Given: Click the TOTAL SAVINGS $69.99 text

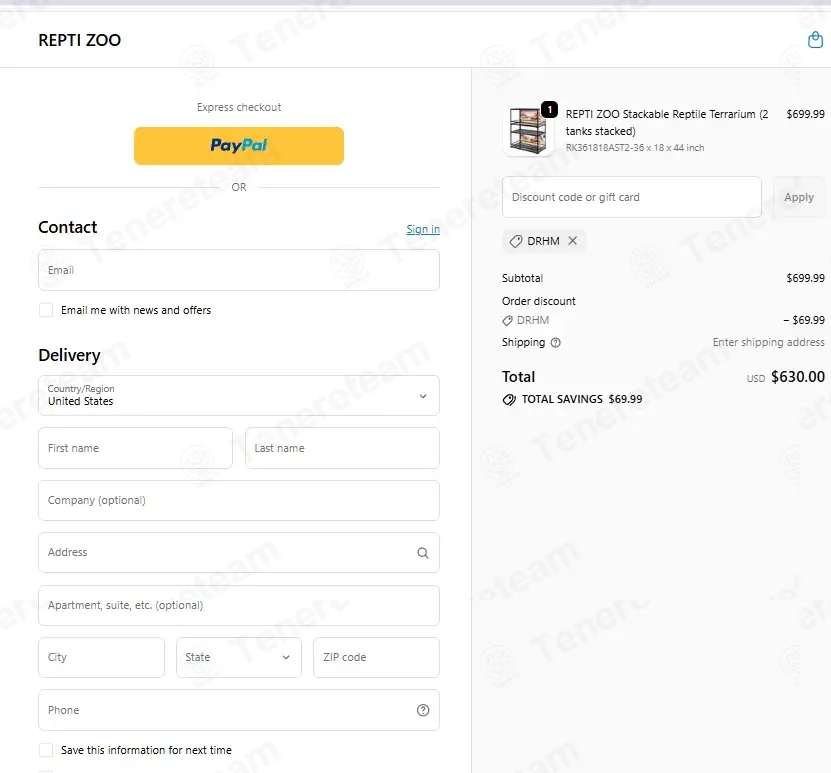Looking at the screenshot, I should (582, 399).
